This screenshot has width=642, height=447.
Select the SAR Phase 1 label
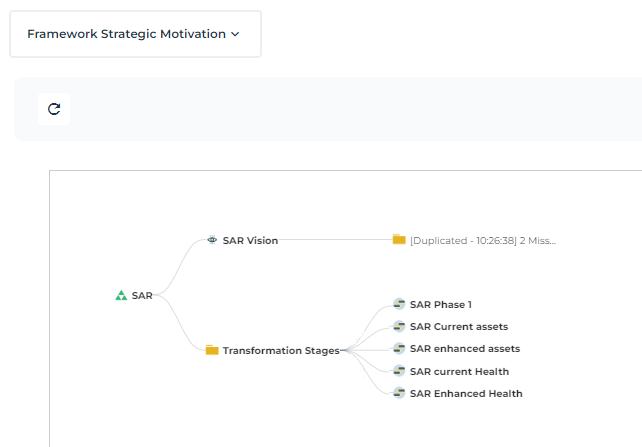pos(440,304)
